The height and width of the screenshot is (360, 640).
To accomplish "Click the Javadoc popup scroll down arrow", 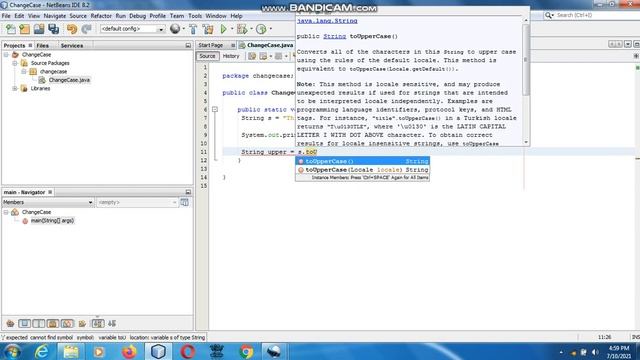I will click(x=526, y=142).
